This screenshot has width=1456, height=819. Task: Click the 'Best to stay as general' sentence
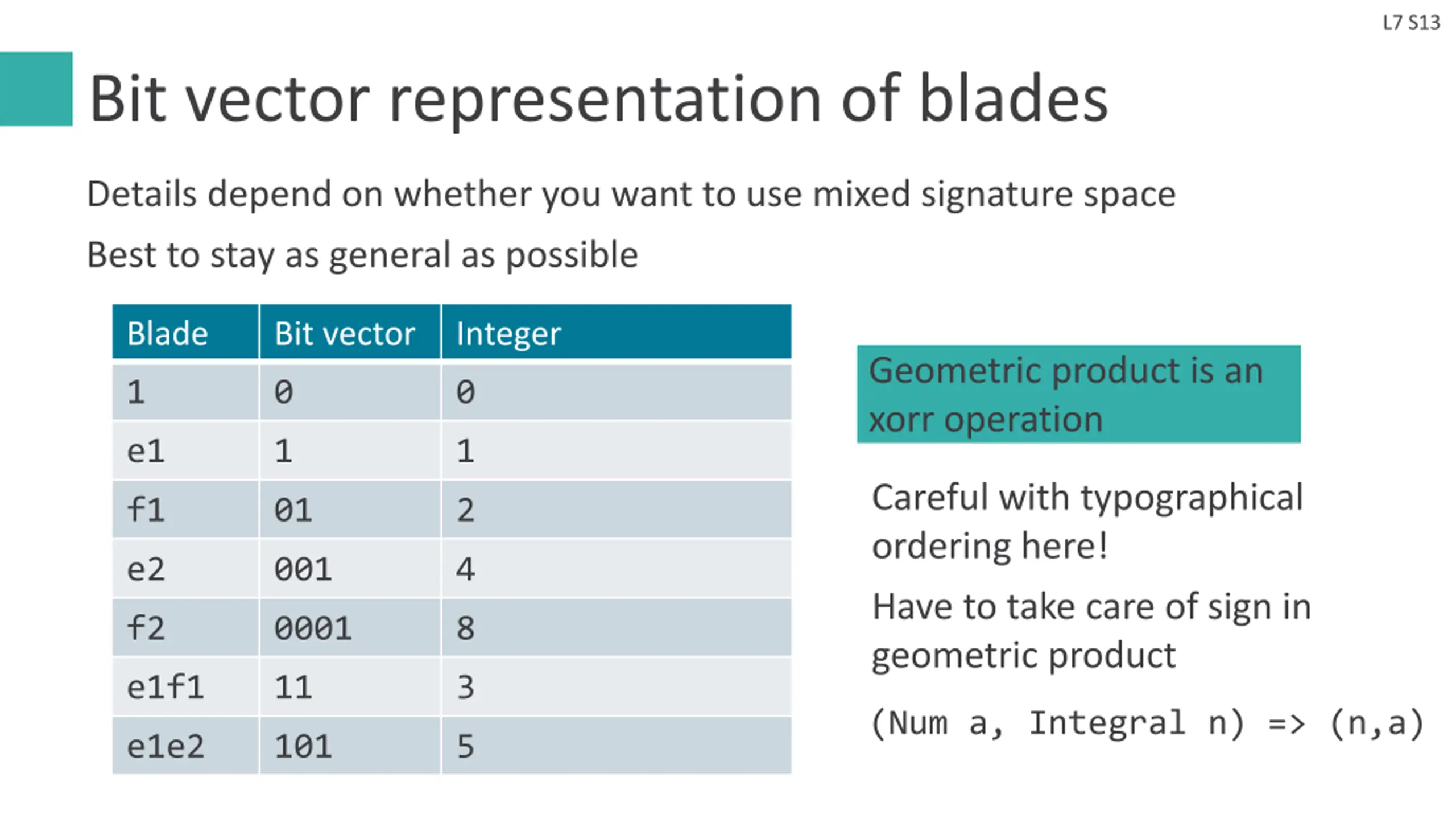[x=362, y=255]
